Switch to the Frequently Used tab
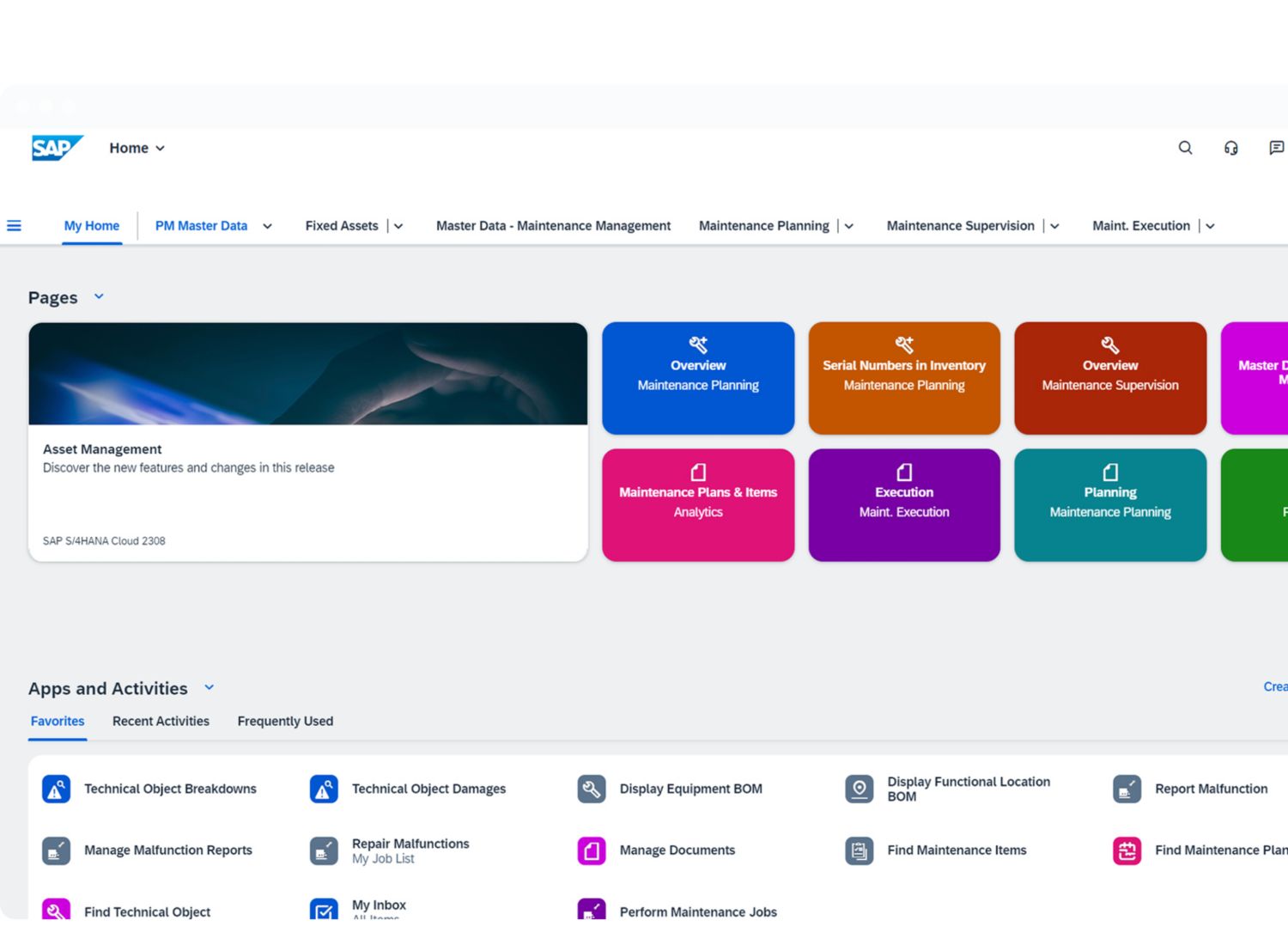1288x945 pixels. click(x=285, y=722)
